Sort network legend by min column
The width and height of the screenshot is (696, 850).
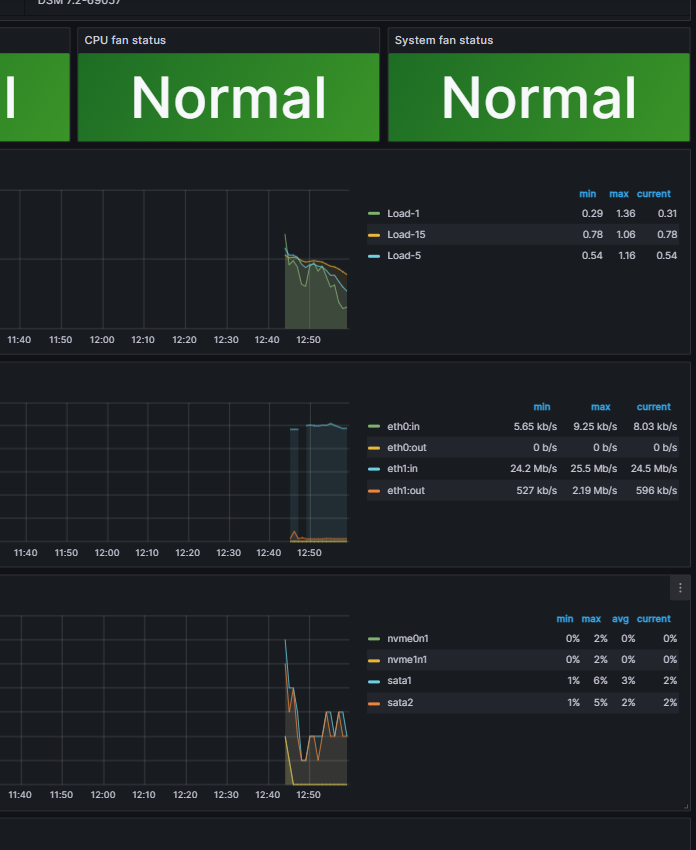point(542,407)
